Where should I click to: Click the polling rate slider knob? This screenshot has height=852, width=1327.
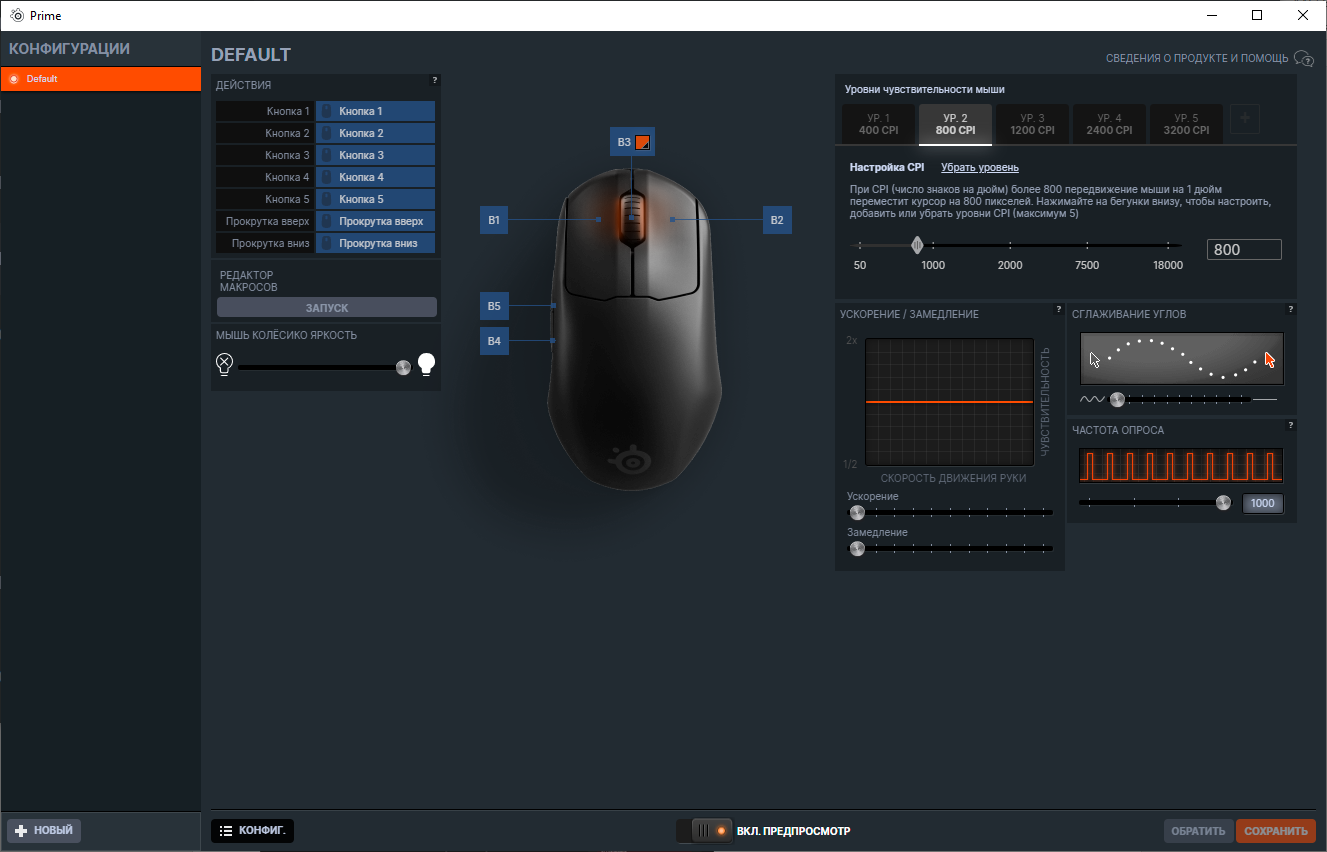coord(1223,503)
